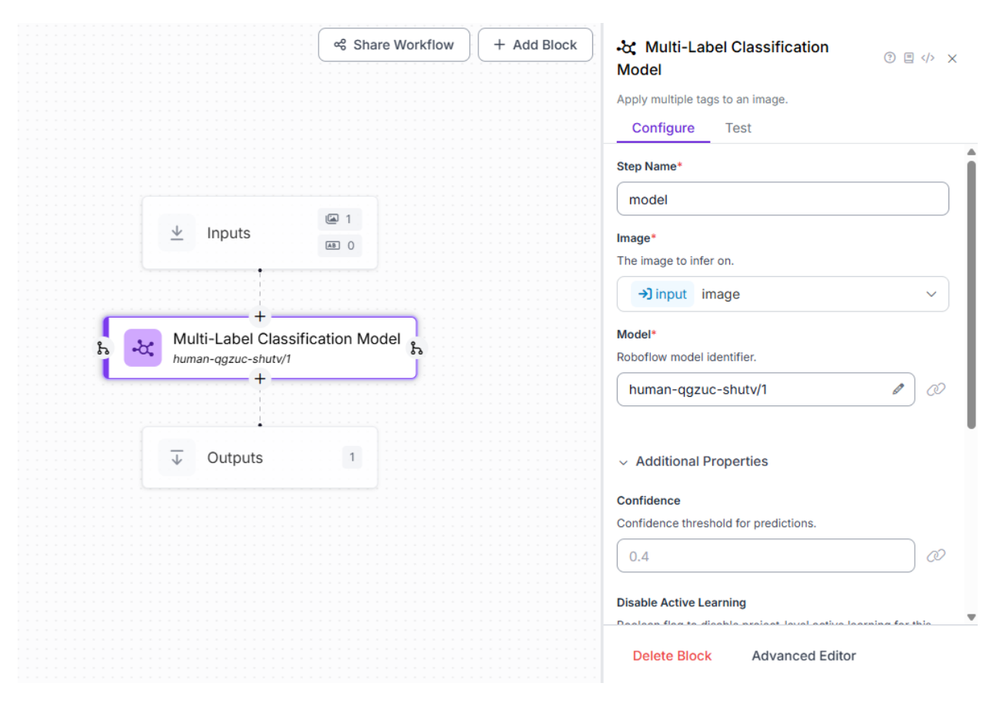Click the Share Workflow button
Screen dimensions: 1000x706
point(394,44)
